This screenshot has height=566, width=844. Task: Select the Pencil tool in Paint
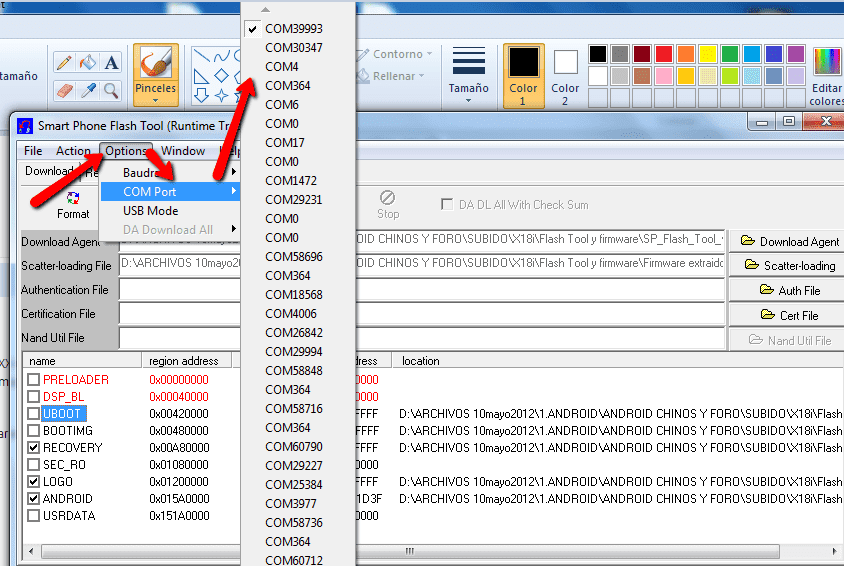64,62
